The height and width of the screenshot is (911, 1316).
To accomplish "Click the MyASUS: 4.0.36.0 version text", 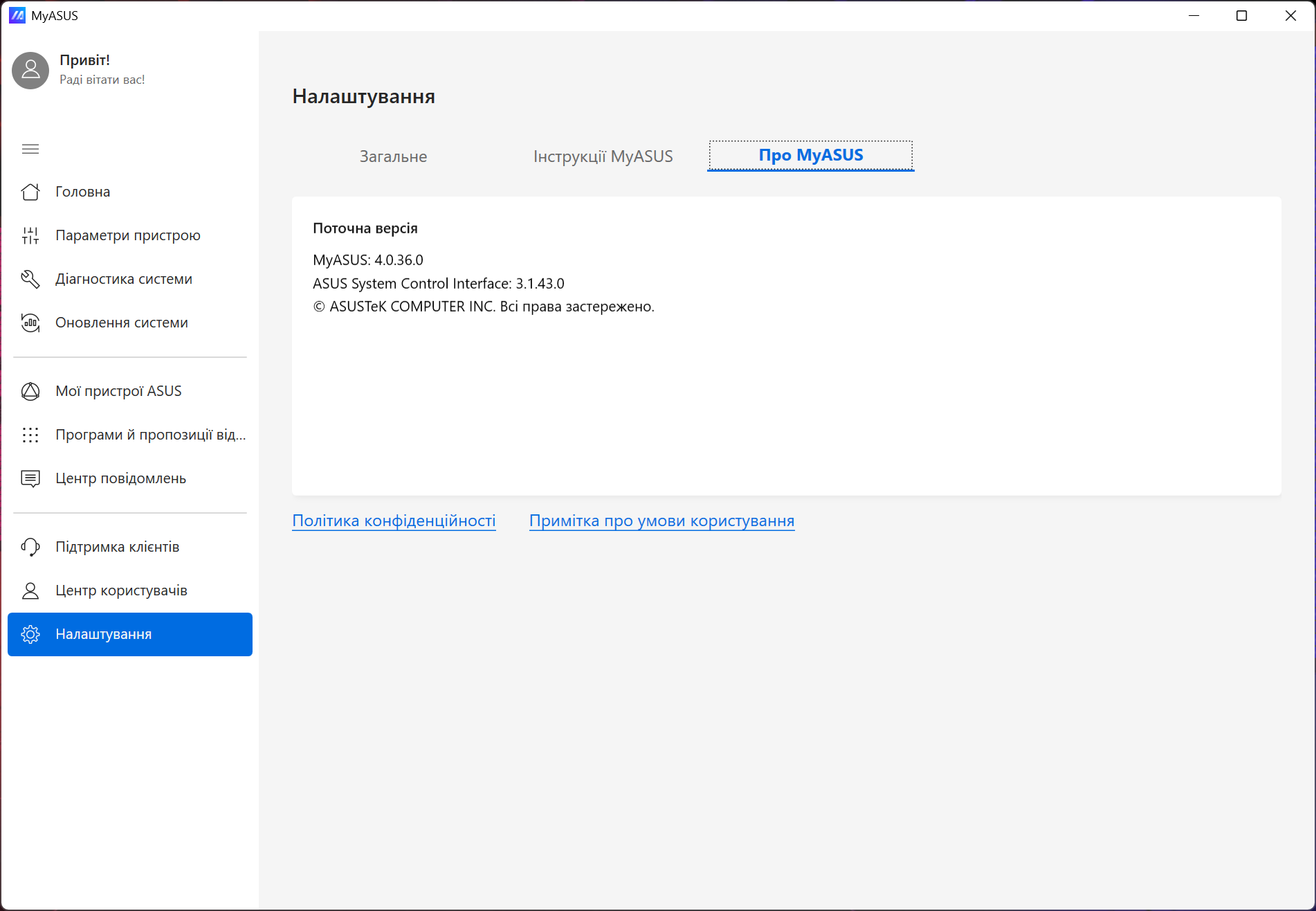I will 368,260.
